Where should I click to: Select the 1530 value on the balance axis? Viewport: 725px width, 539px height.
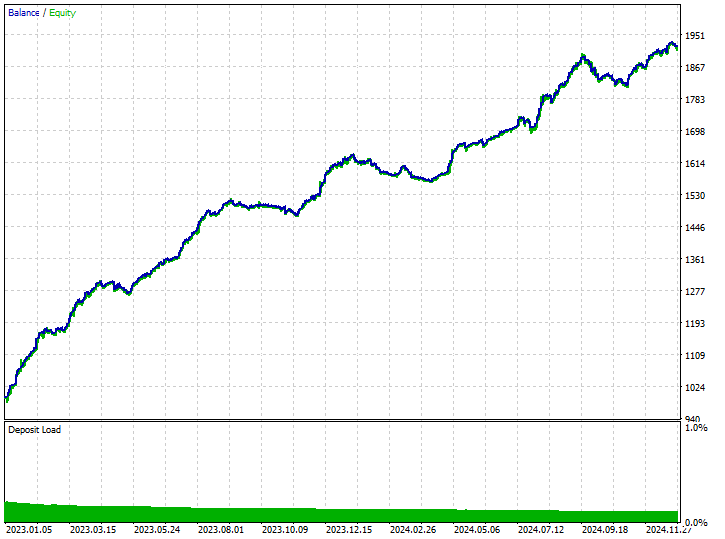(x=695, y=196)
